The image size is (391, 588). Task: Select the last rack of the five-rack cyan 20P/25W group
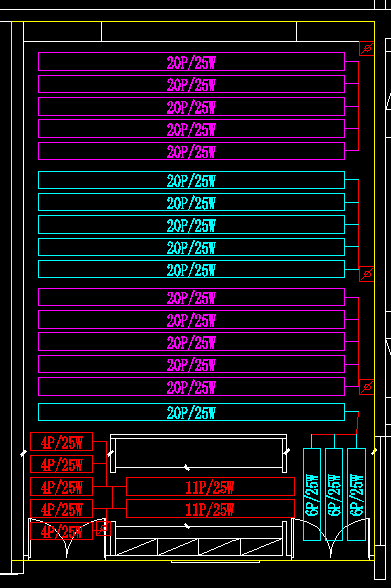click(192, 269)
